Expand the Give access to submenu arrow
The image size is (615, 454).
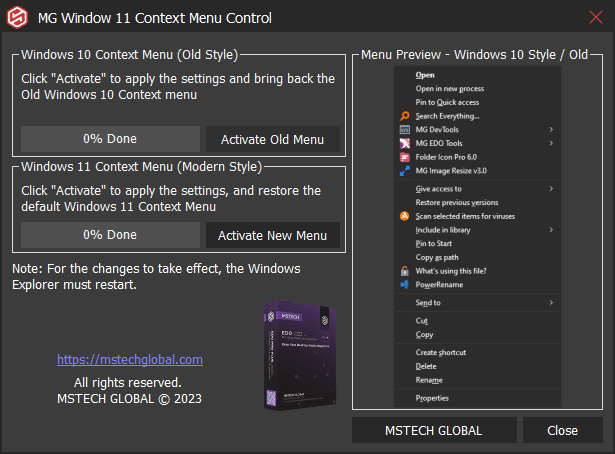click(551, 189)
